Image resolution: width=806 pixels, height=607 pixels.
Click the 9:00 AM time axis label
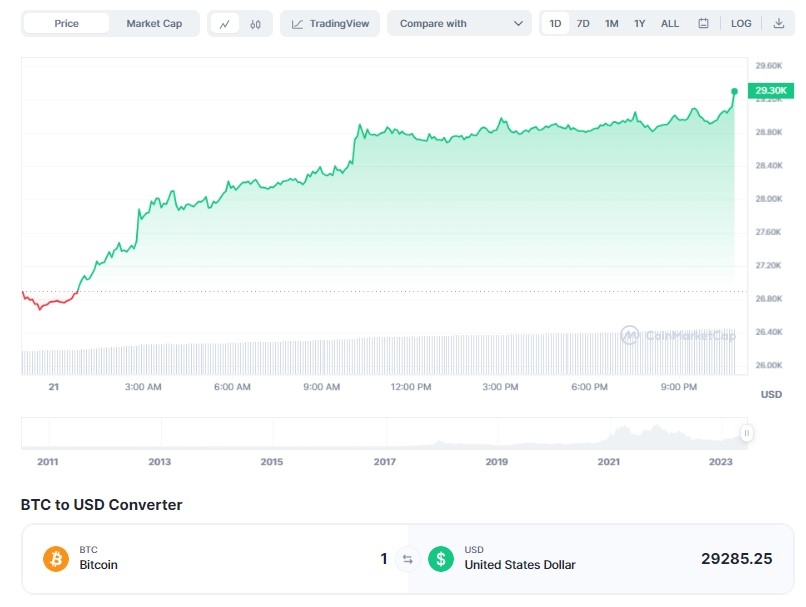[321, 387]
